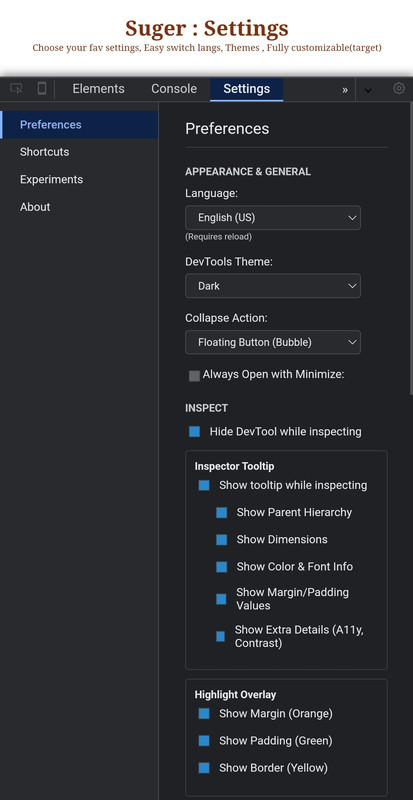The width and height of the screenshot is (413, 800).
Task: Click the Inspector Tooltip group title
Action: [234, 466]
